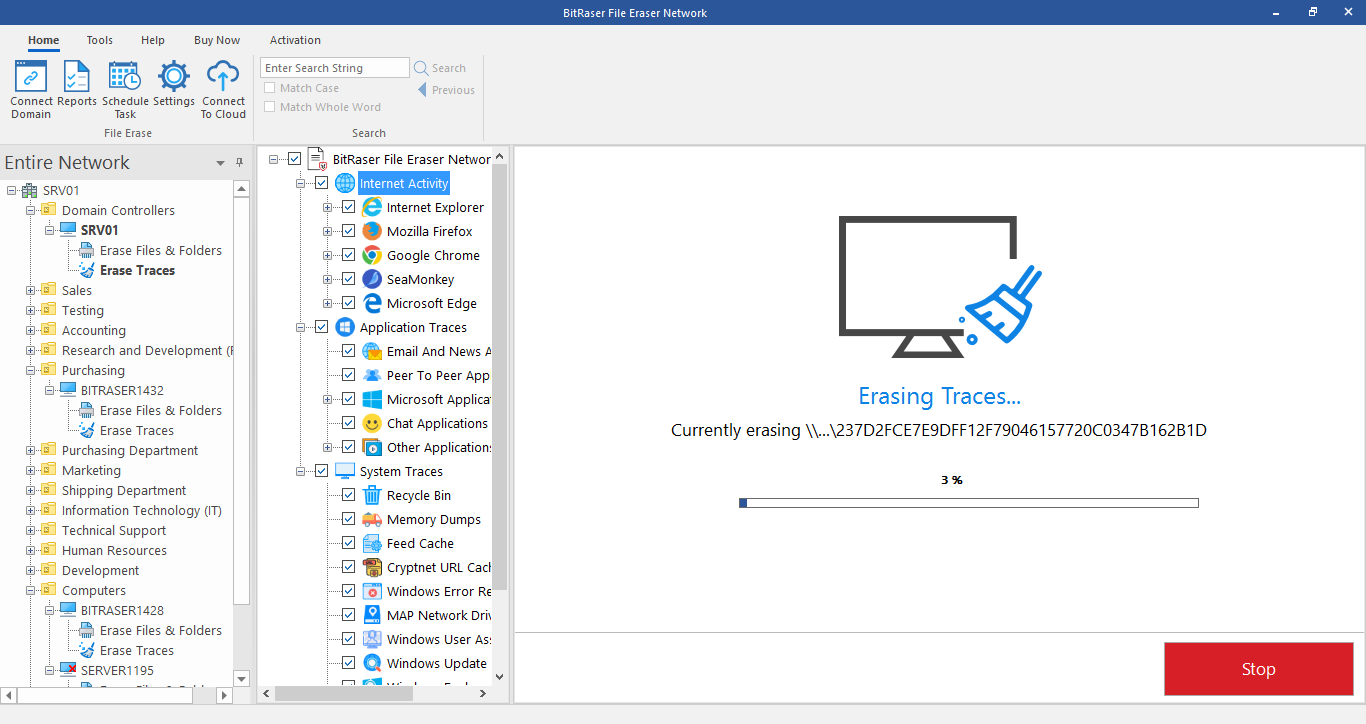Uncheck the Chat Applications checkbox
This screenshot has width=1366, height=724.
click(x=348, y=423)
